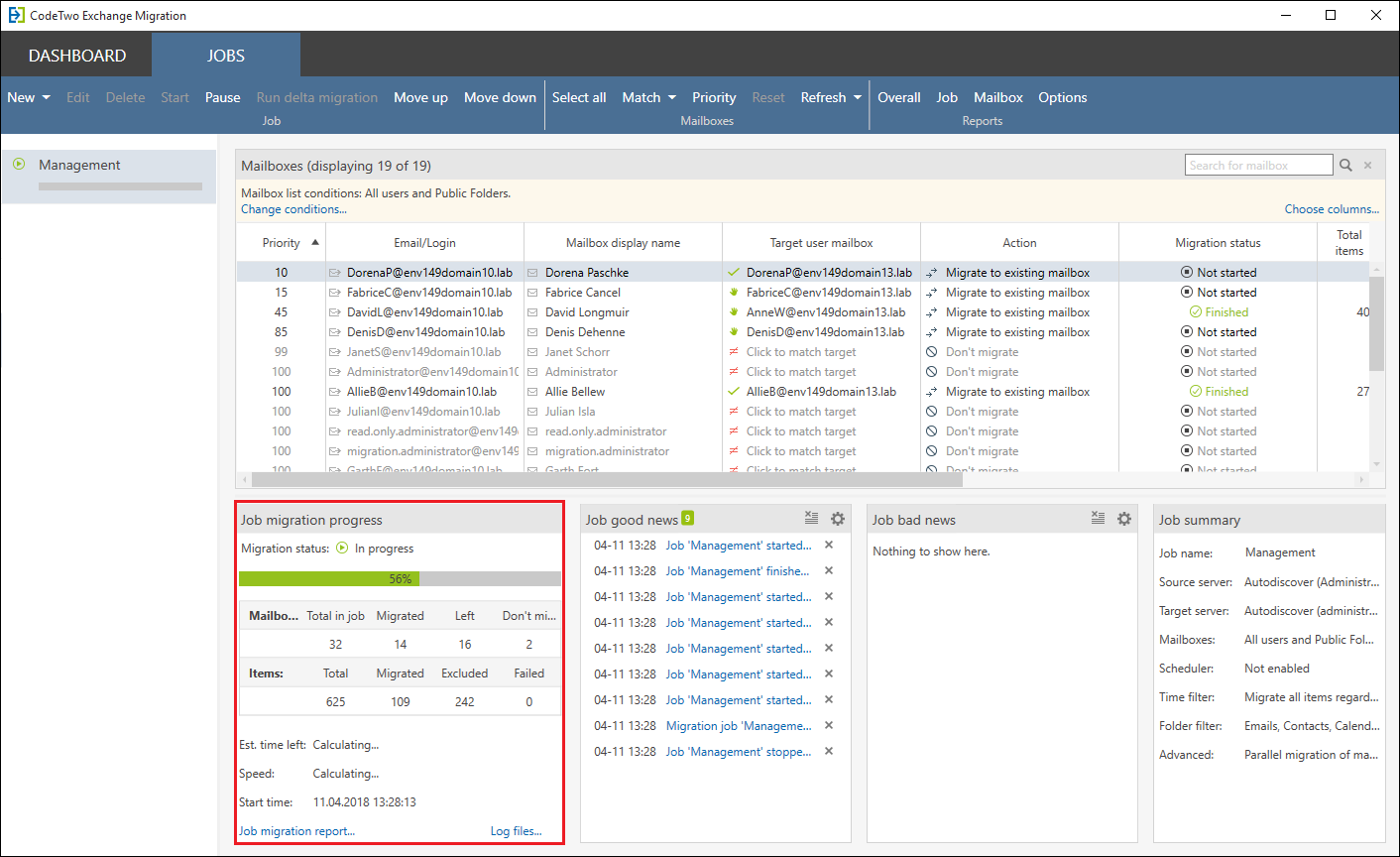Viewport: 1400px width, 857px height.
Task: Click migrate action icon for DenisD row
Action: (x=932, y=332)
